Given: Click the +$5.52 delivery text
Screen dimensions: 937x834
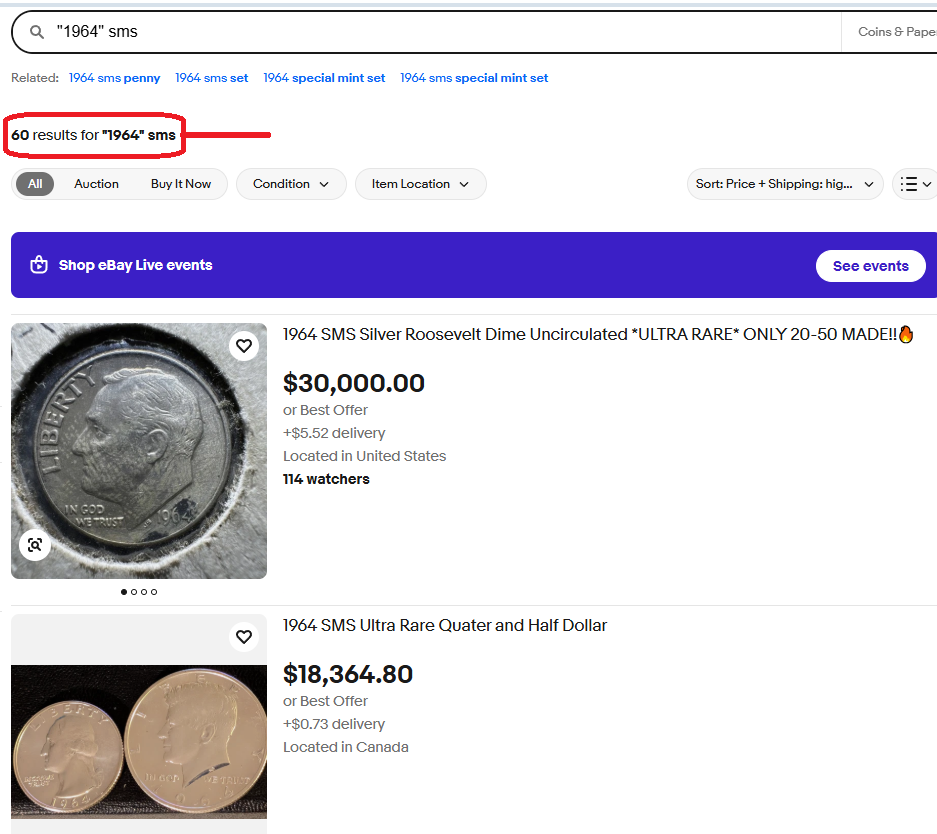Looking at the screenshot, I should [x=334, y=433].
